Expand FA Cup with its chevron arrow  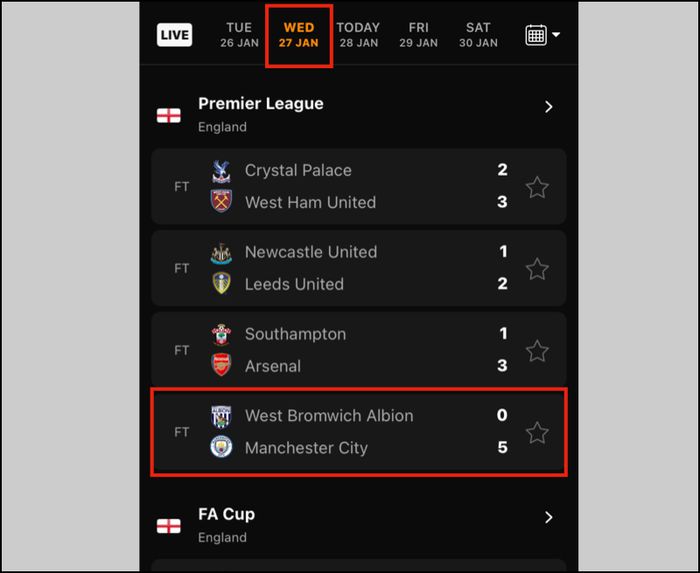click(549, 517)
